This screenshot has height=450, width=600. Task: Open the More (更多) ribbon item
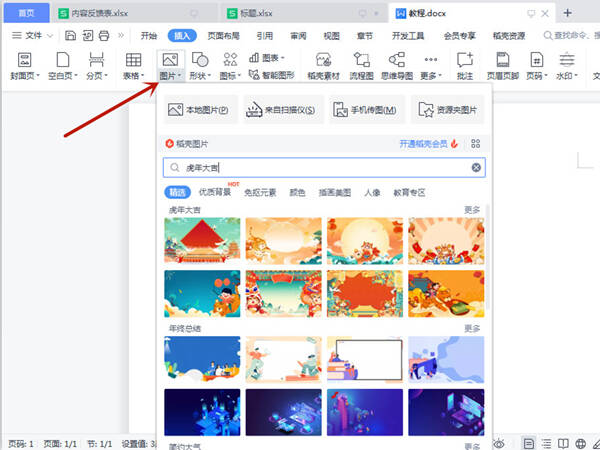coord(431,66)
